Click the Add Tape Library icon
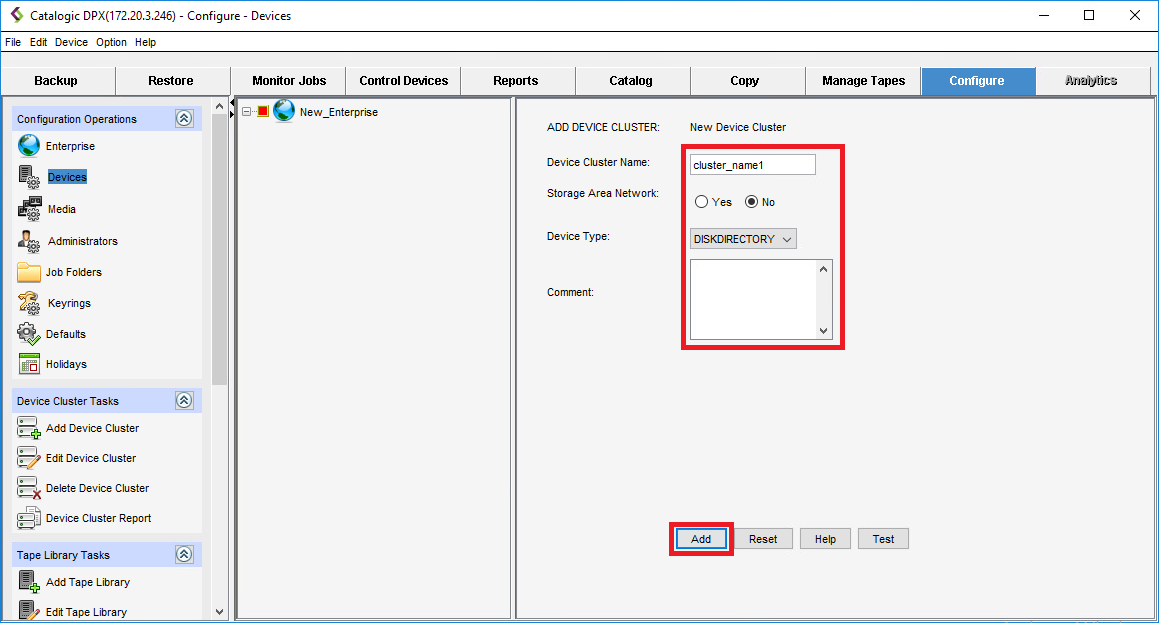Screen dimensions: 1159x623 pyautogui.click(x=29, y=582)
